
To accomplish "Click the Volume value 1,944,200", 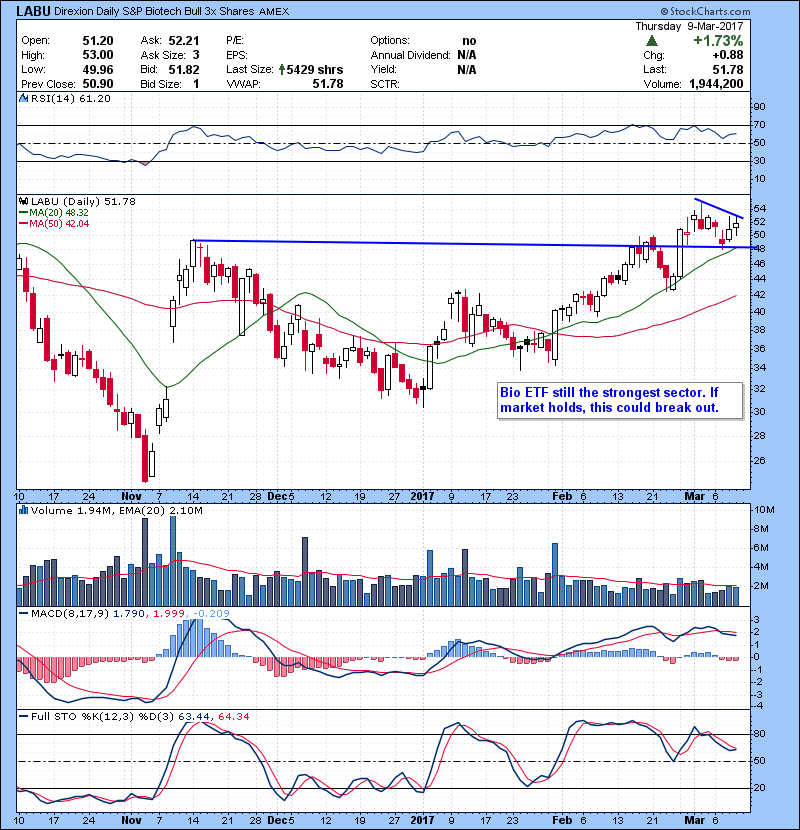I will 716,84.
